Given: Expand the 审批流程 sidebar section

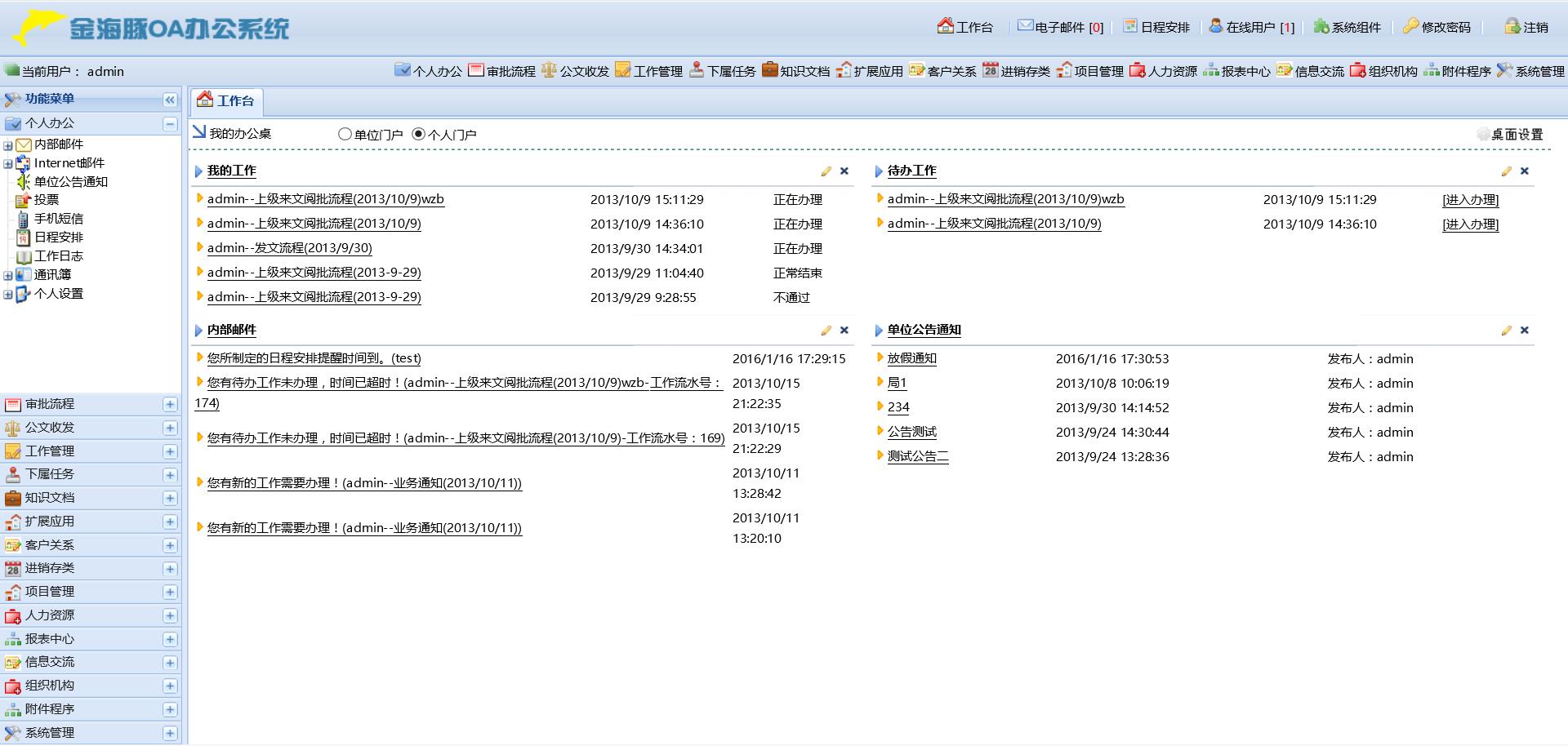Looking at the screenshot, I should (x=170, y=405).
